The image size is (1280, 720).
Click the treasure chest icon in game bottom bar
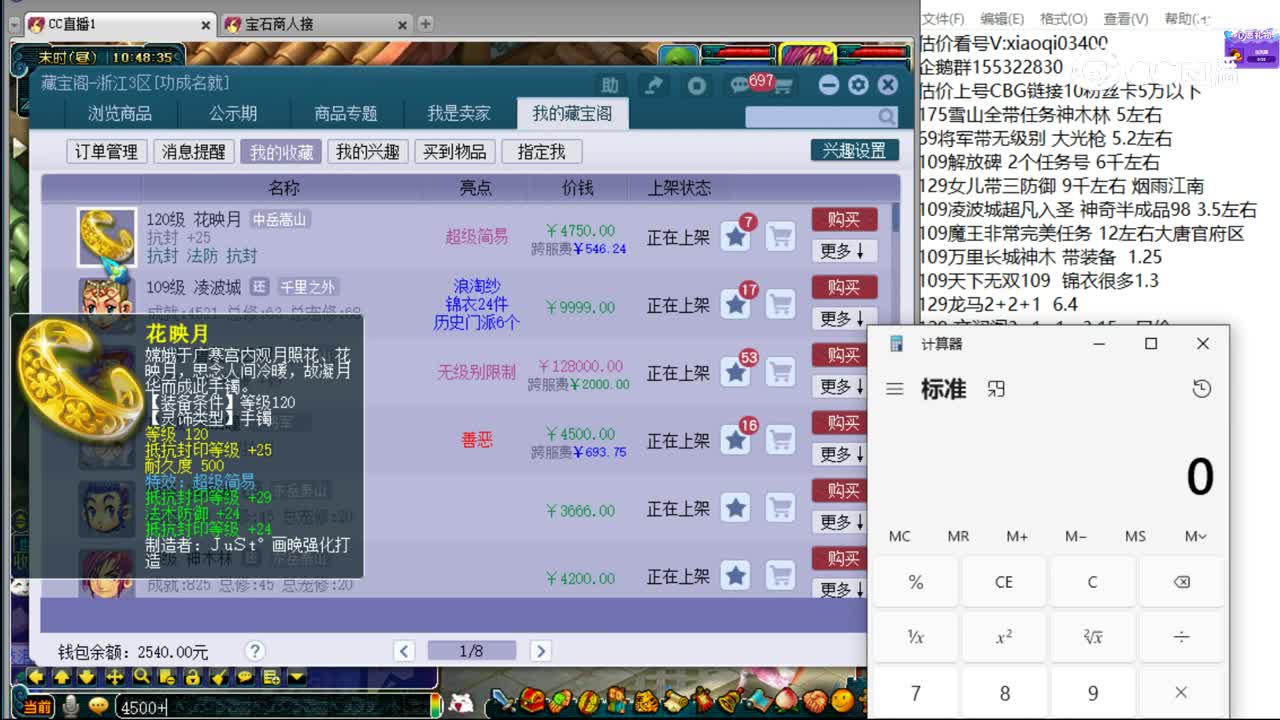point(534,700)
